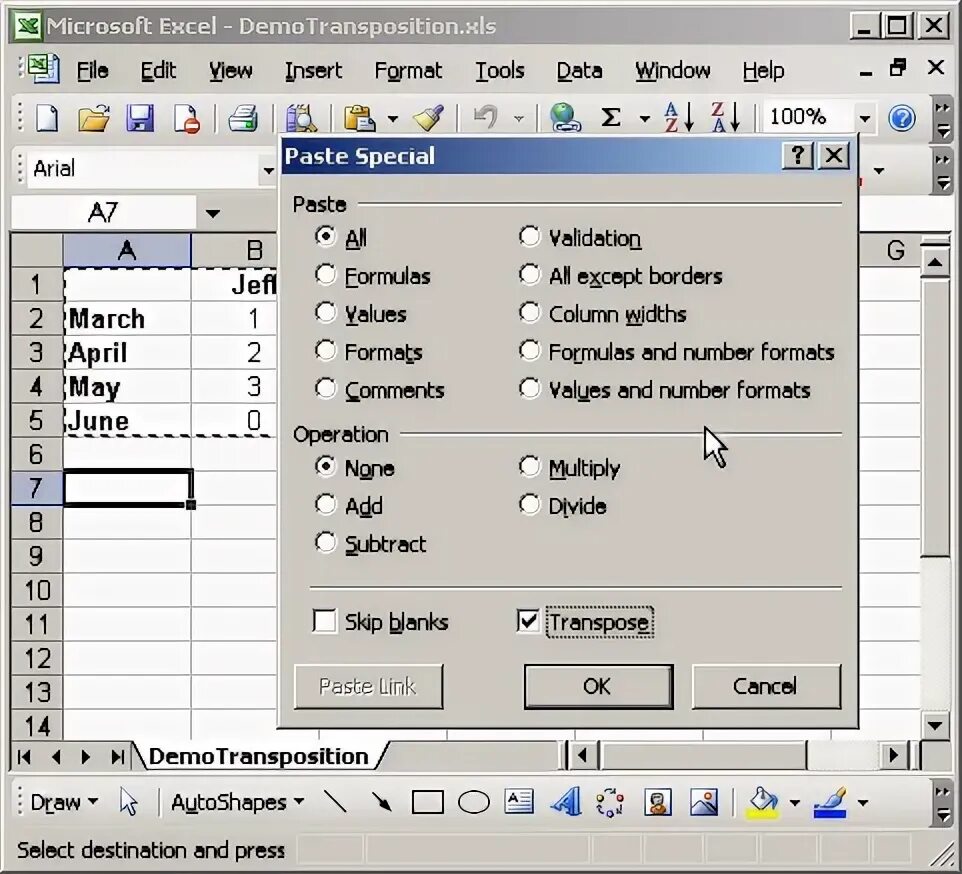Click the Paste Special dialog help button
The width and height of the screenshot is (962, 874).
click(x=798, y=155)
